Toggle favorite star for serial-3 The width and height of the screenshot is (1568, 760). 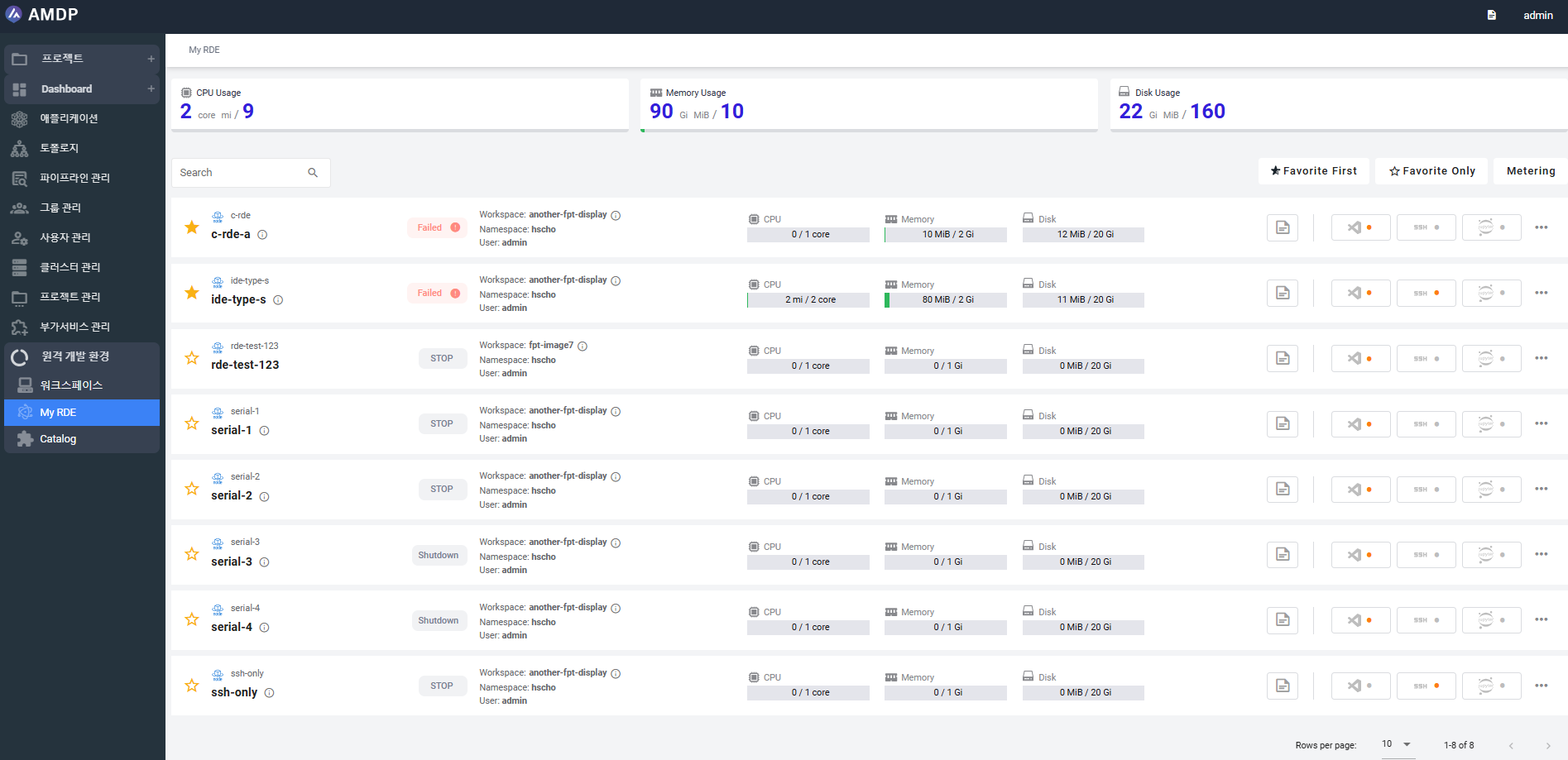coord(192,554)
